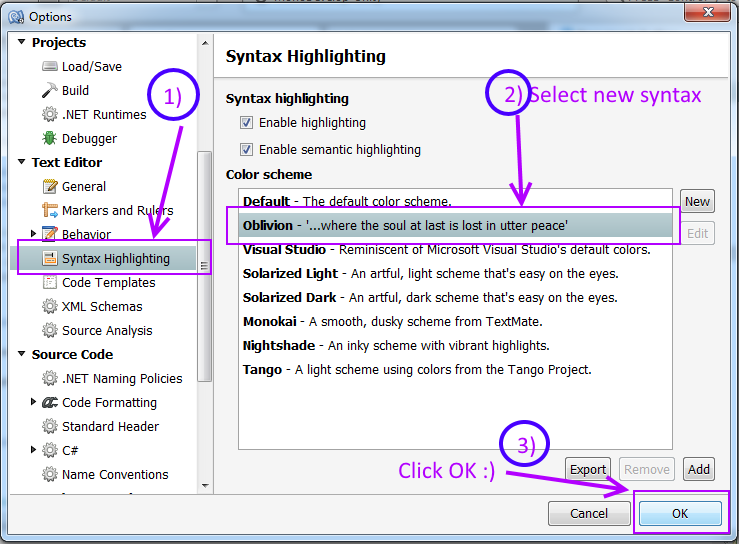Click the Edit button
The image size is (739, 544).
[697, 233]
